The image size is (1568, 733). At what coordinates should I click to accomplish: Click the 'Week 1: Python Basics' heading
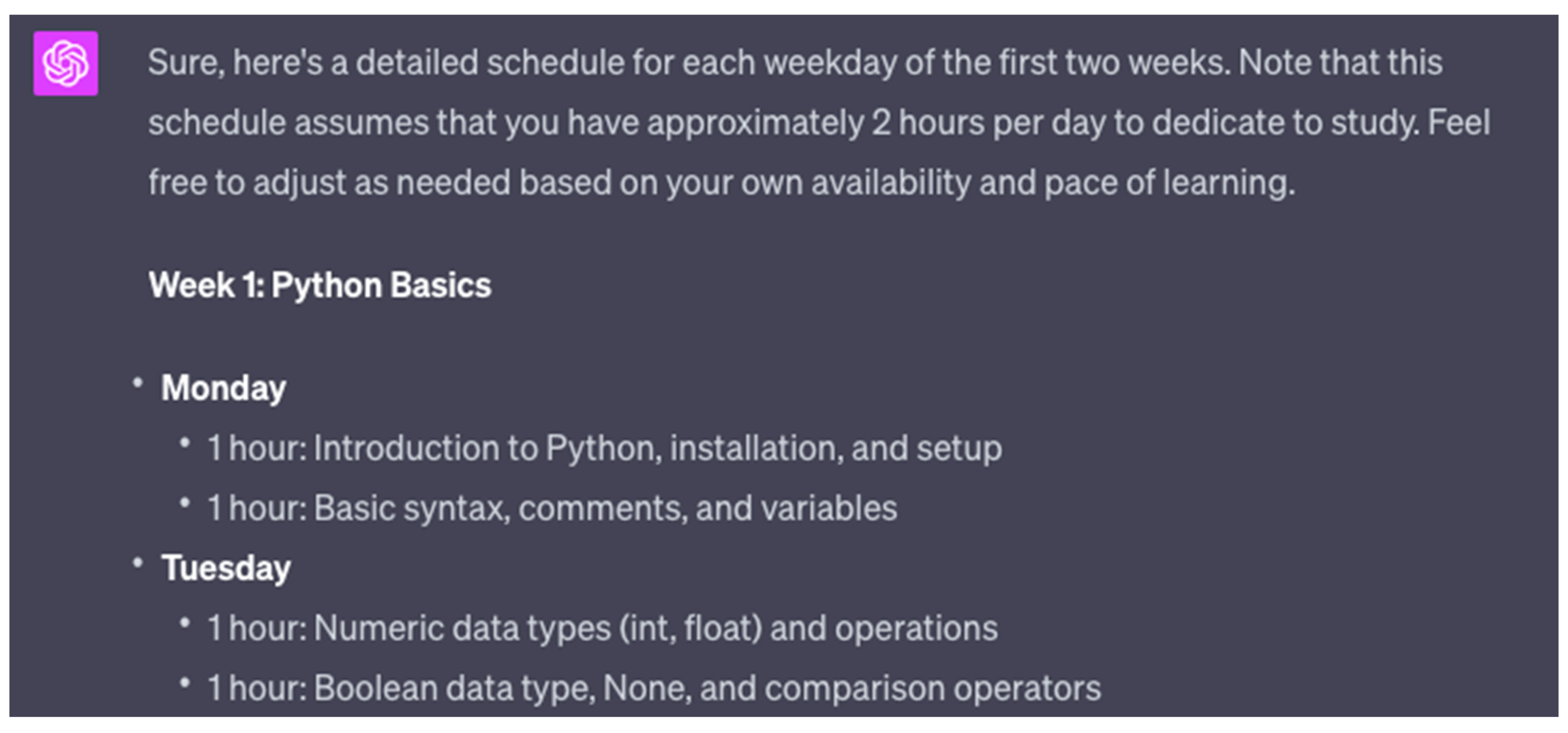click(320, 285)
